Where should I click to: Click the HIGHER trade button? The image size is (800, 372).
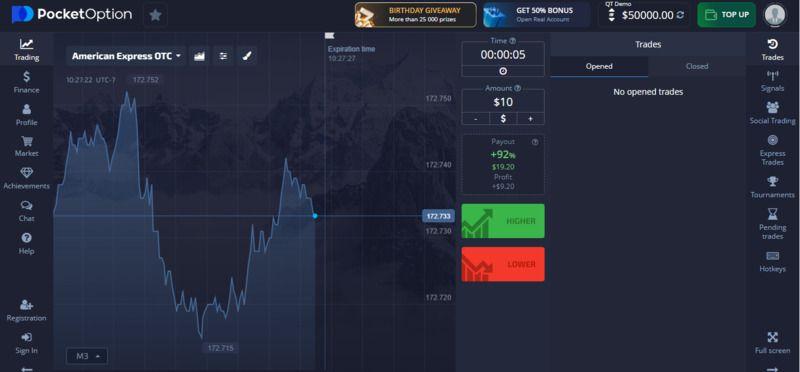click(x=503, y=221)
